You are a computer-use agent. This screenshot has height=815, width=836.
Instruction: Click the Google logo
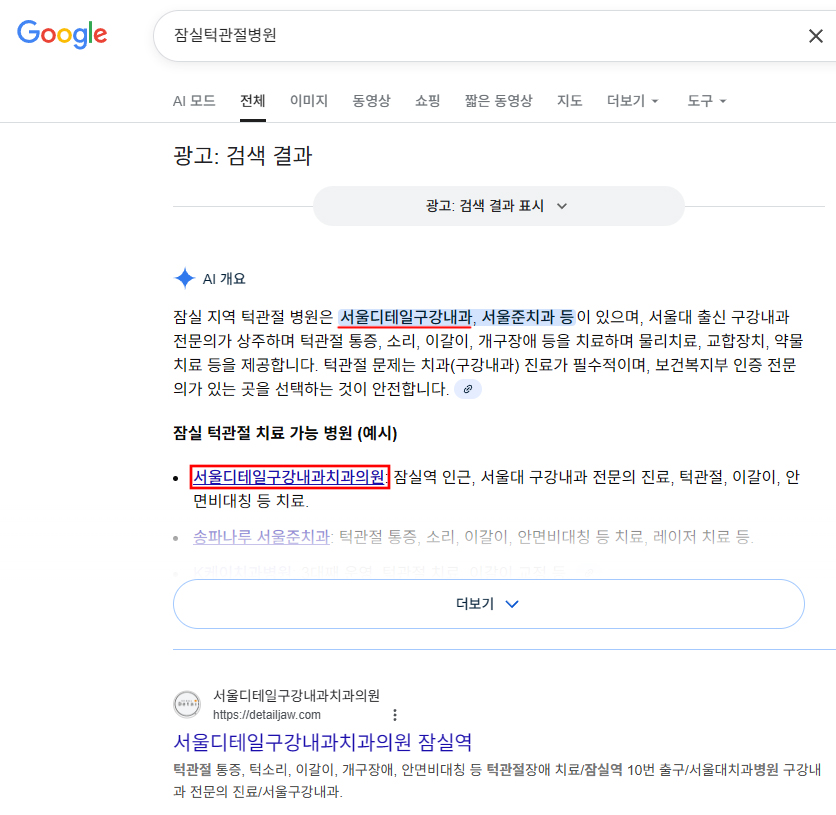click(62, 34)
